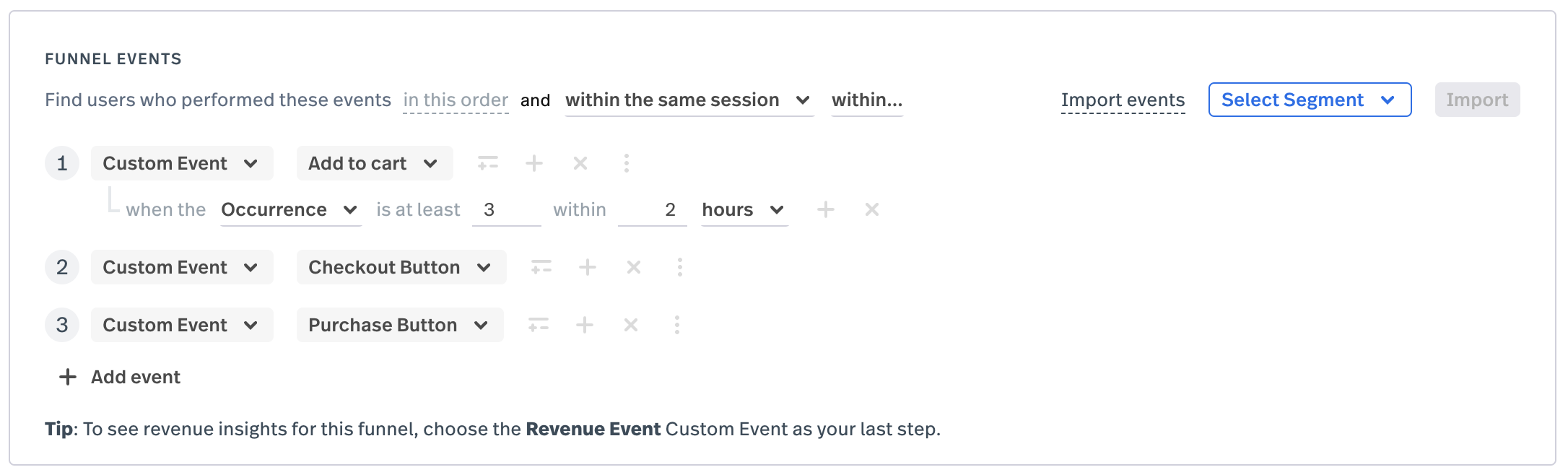Open more options for step 1

627,163
